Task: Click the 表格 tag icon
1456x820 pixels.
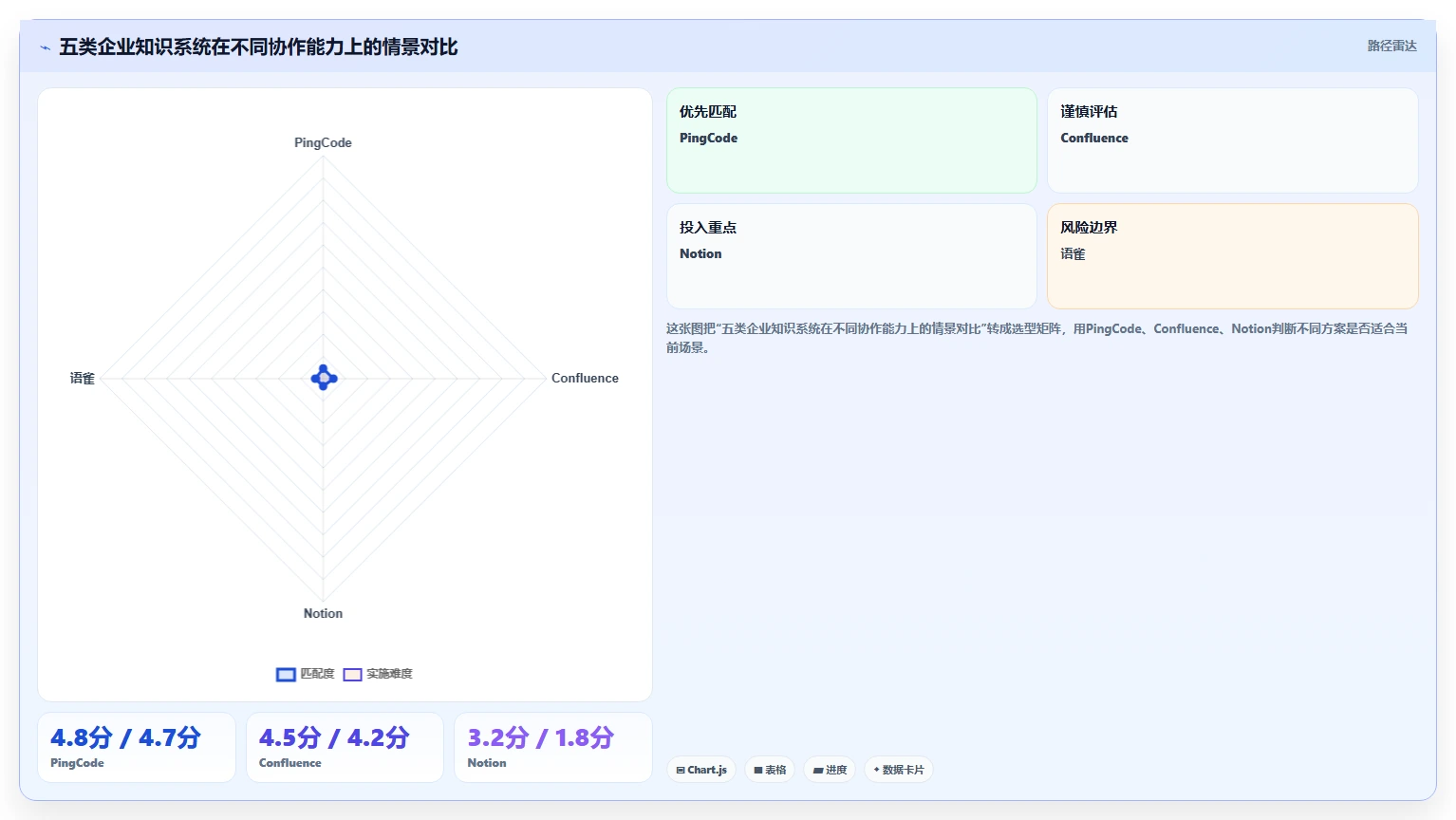Action: click(758, 771)
